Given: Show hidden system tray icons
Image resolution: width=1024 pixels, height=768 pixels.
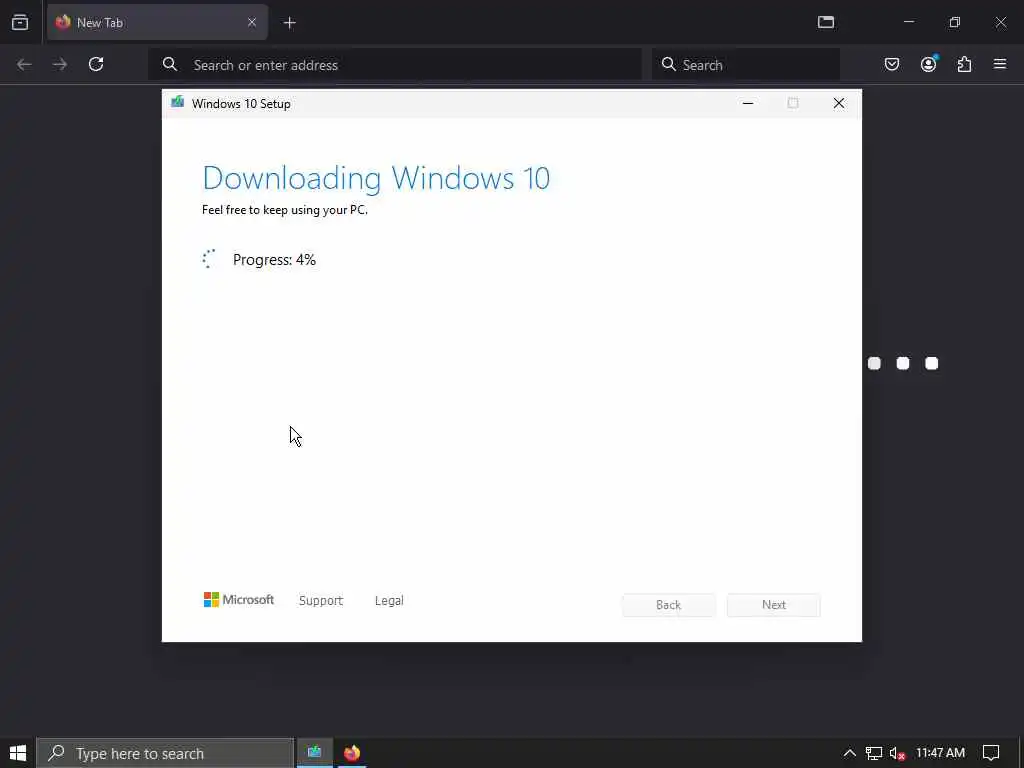Looking at the screenshot, I should tap(849, 753).
